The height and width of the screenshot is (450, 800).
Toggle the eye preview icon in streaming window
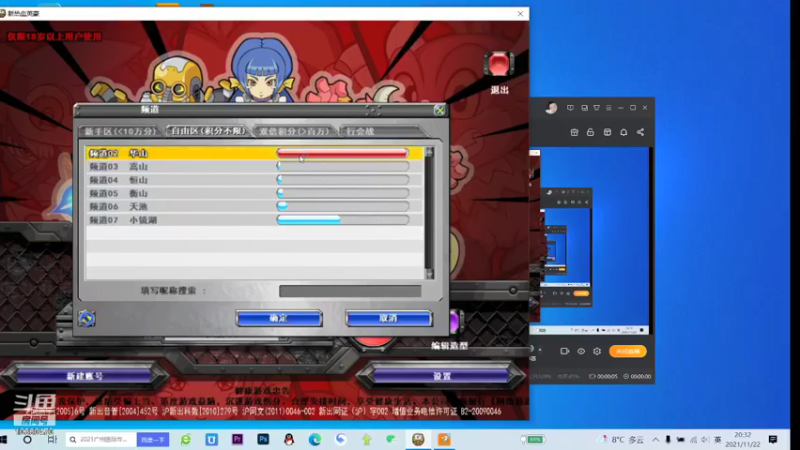click(x=581, y=351)
